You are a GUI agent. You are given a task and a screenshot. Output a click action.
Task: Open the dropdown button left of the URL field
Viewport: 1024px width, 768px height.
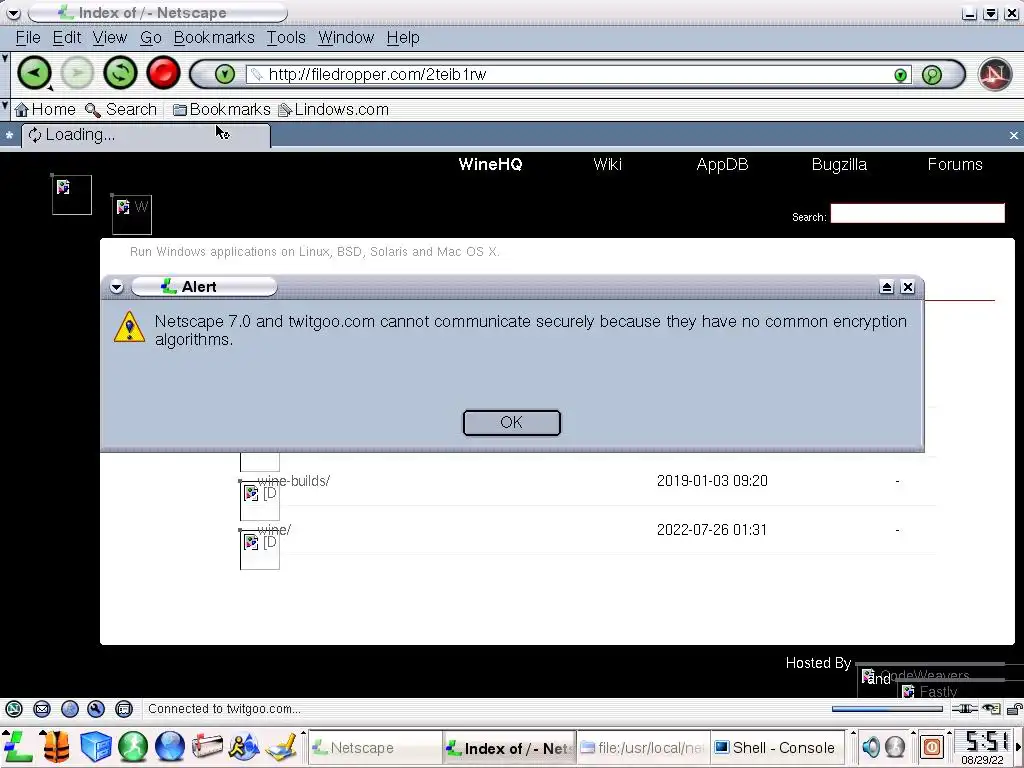coord(225,74)
